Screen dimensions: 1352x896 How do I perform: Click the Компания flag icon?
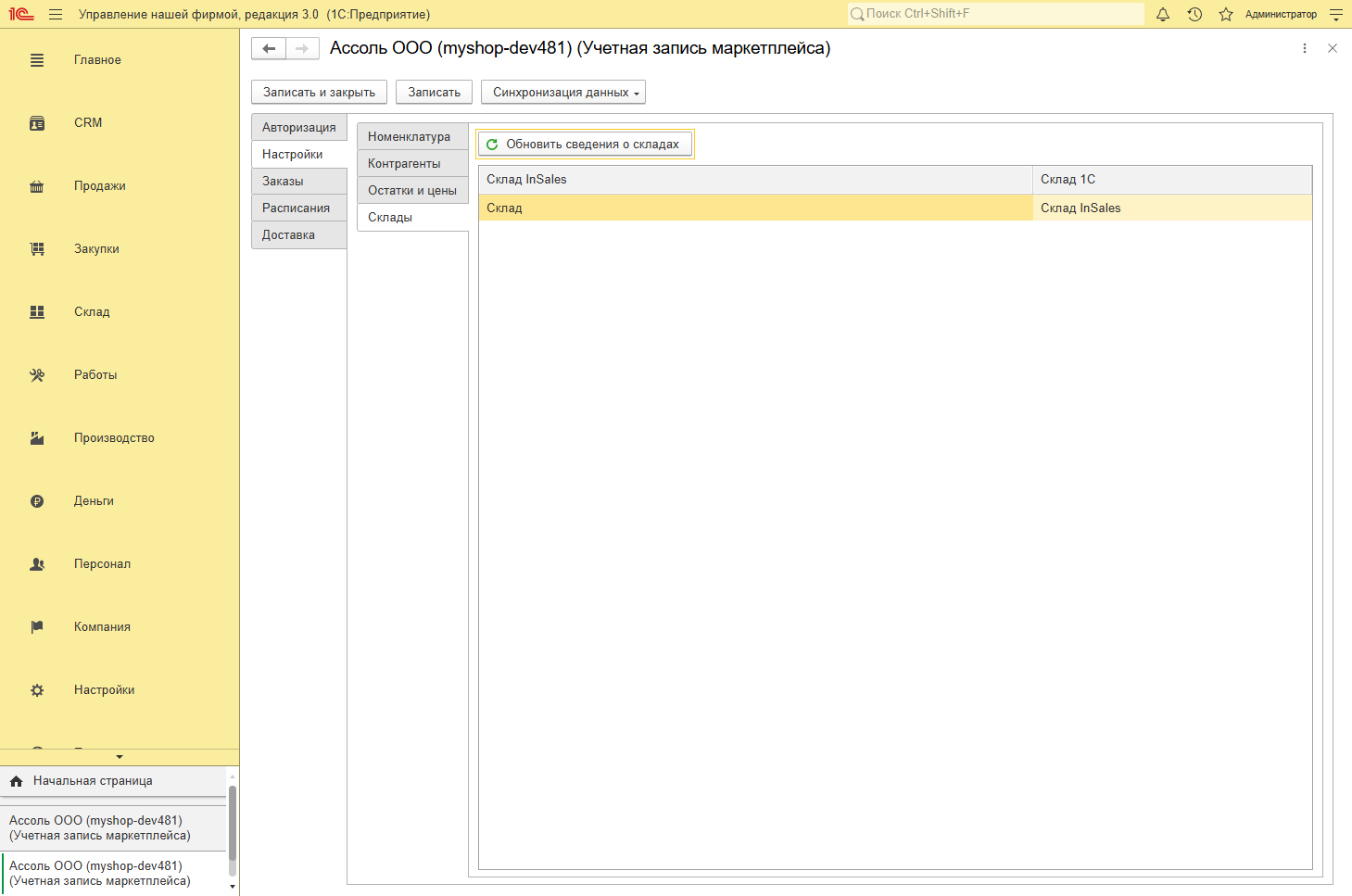click(x=37, y=627)
